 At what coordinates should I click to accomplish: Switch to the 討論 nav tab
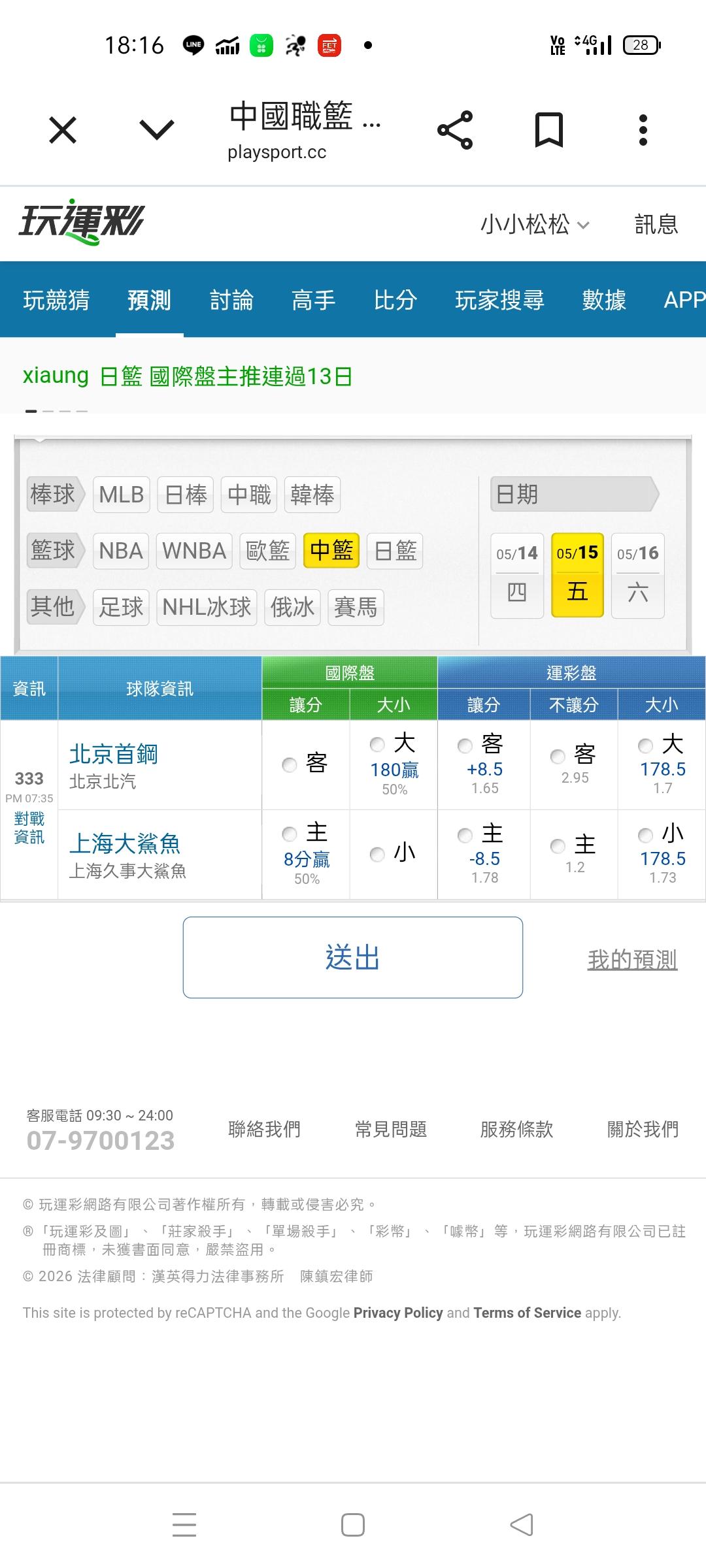tap(231, 300)
